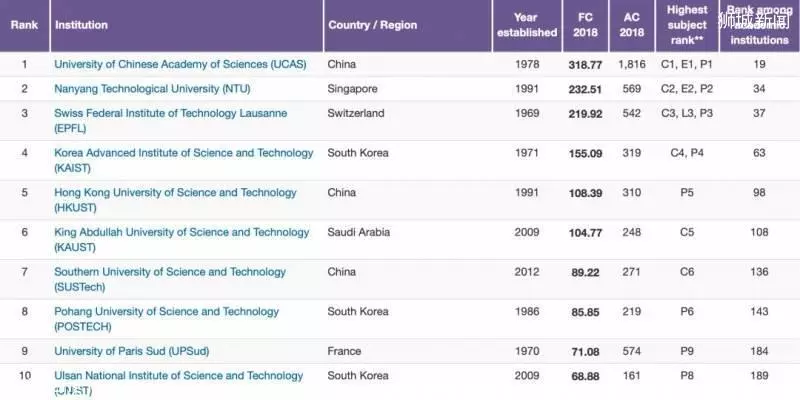800x400 pixels.
Task: Select FC value 68.88
Action: [585, 376]
